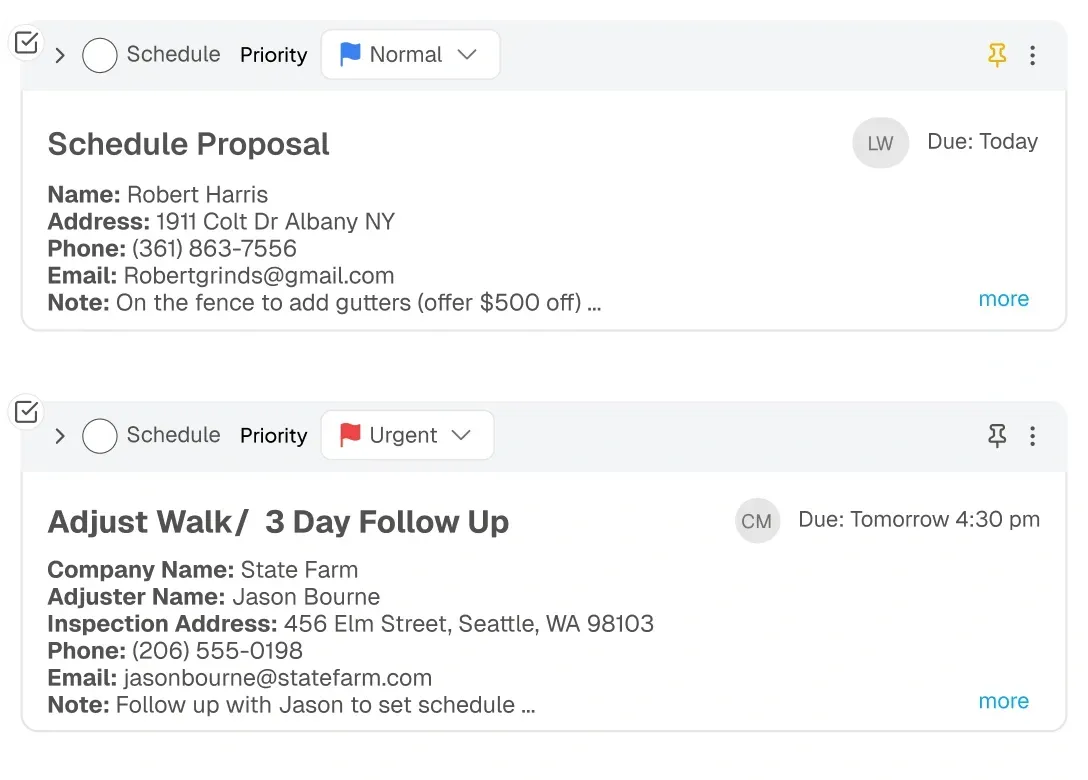1088x780 pixels.
Task: Click the CM assignee avatar
Action: coord(757,520)
